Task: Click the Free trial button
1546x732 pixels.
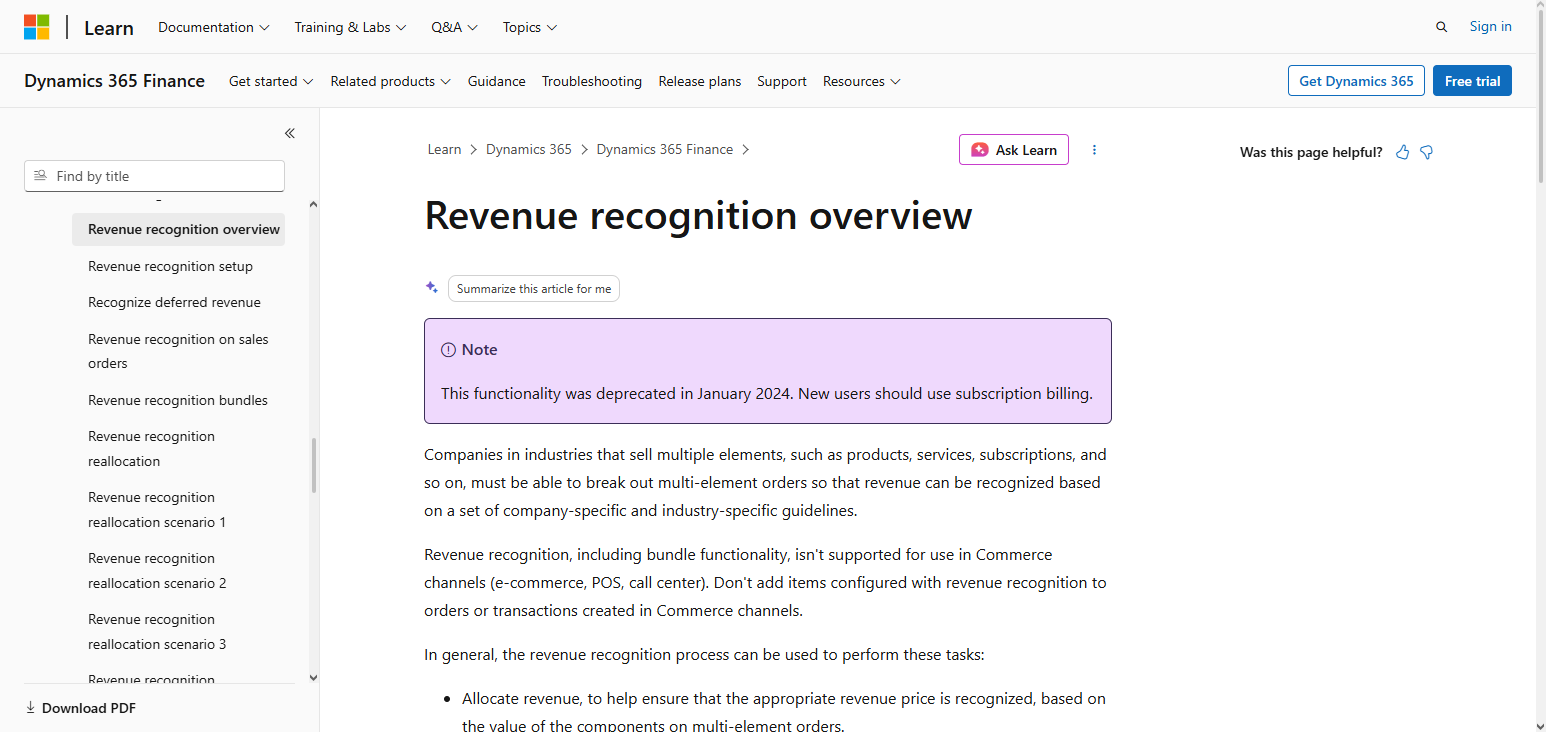Action: point(1472,81)
